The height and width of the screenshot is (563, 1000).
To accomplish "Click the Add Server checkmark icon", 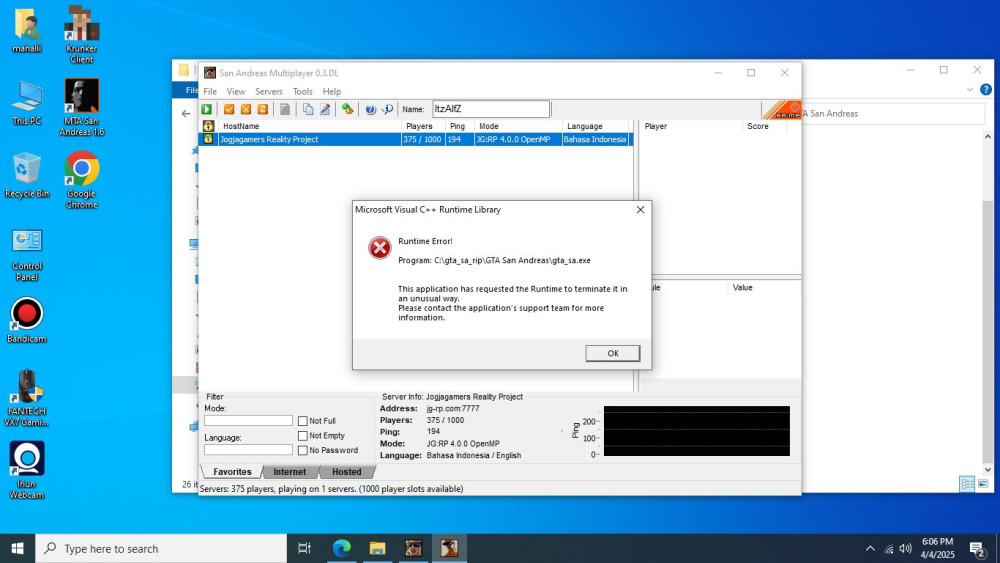I will coord(229,109).
